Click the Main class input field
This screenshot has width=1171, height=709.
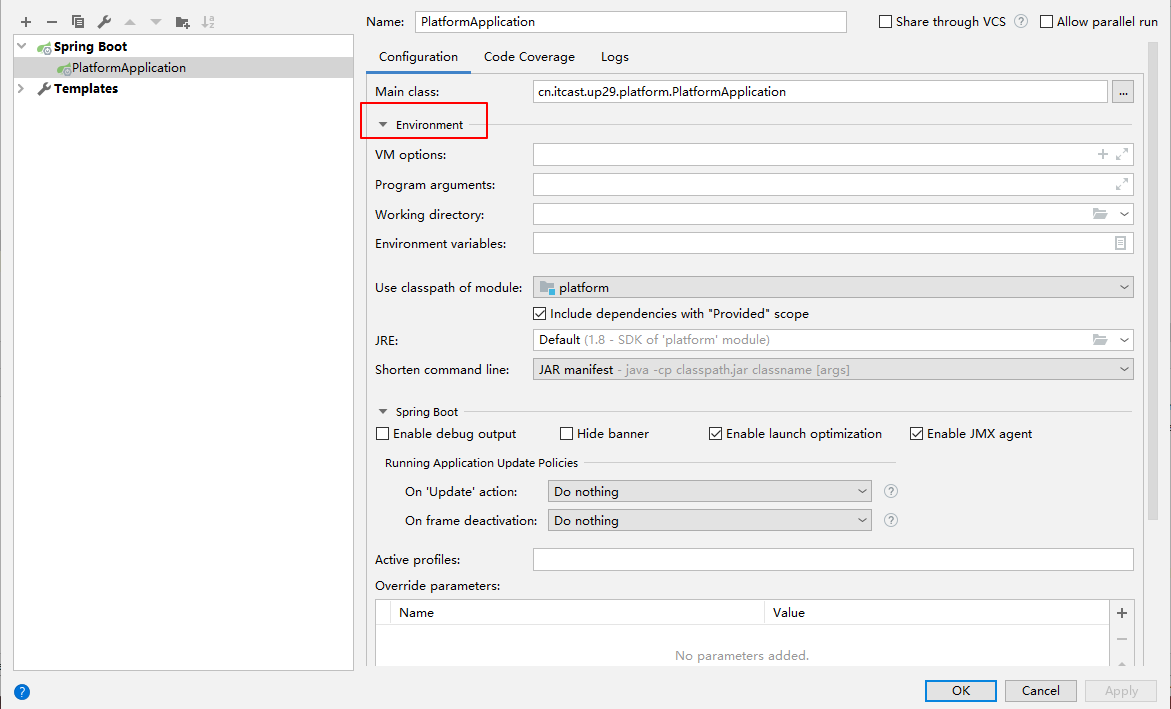pyautogui.click(x=820, y=92)
